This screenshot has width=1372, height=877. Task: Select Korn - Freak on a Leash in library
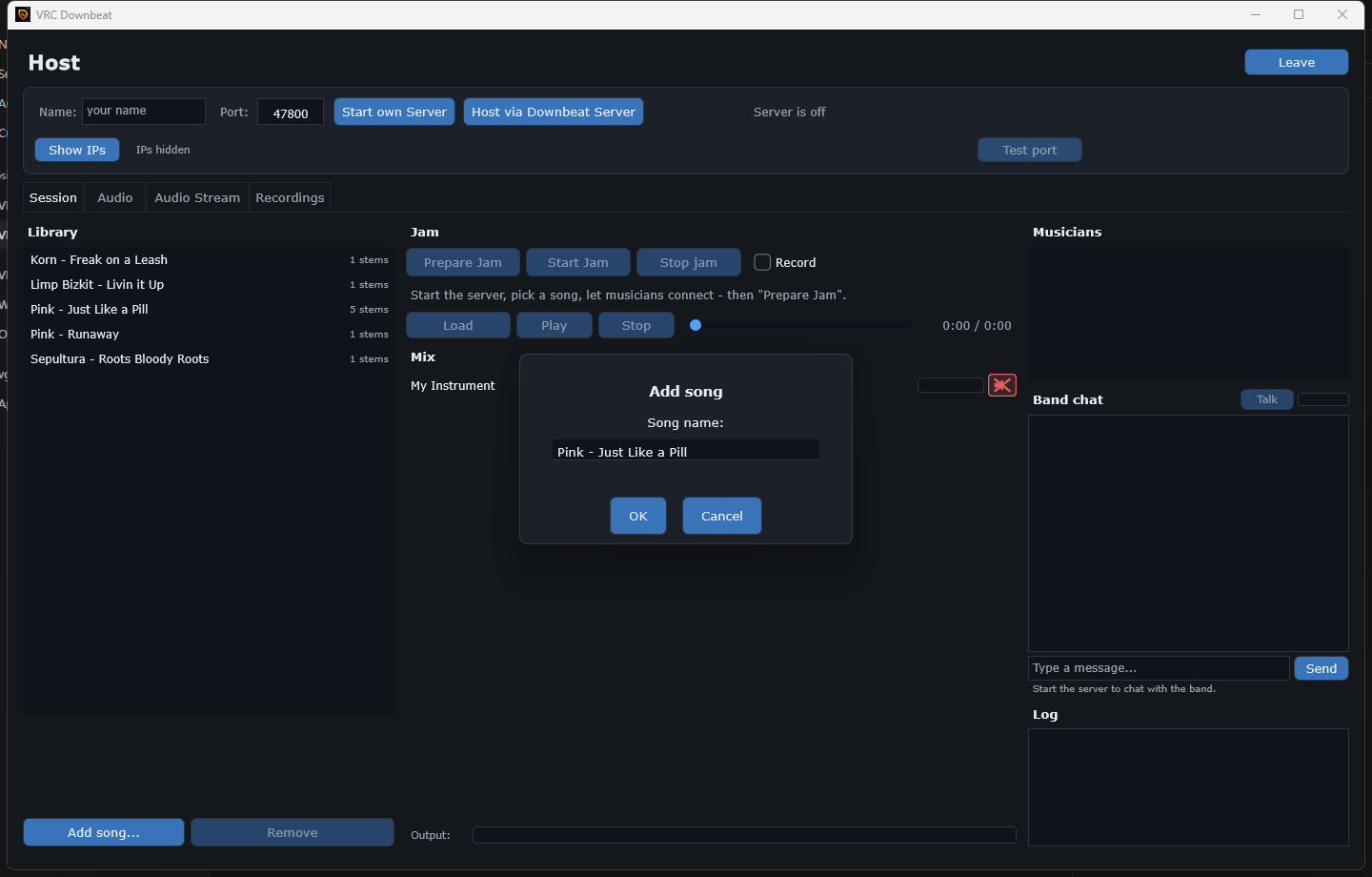pos(209,259)
